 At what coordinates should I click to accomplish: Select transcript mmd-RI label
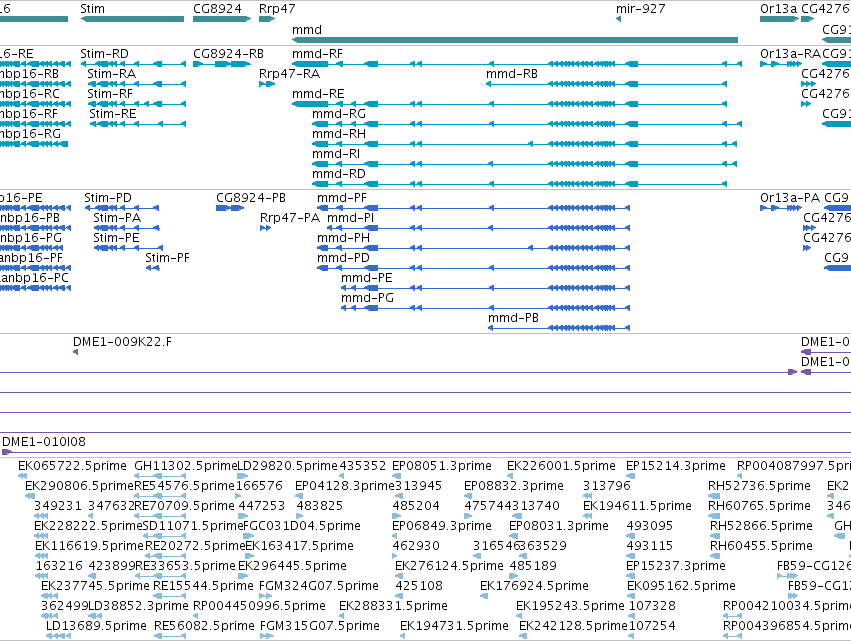336,154
